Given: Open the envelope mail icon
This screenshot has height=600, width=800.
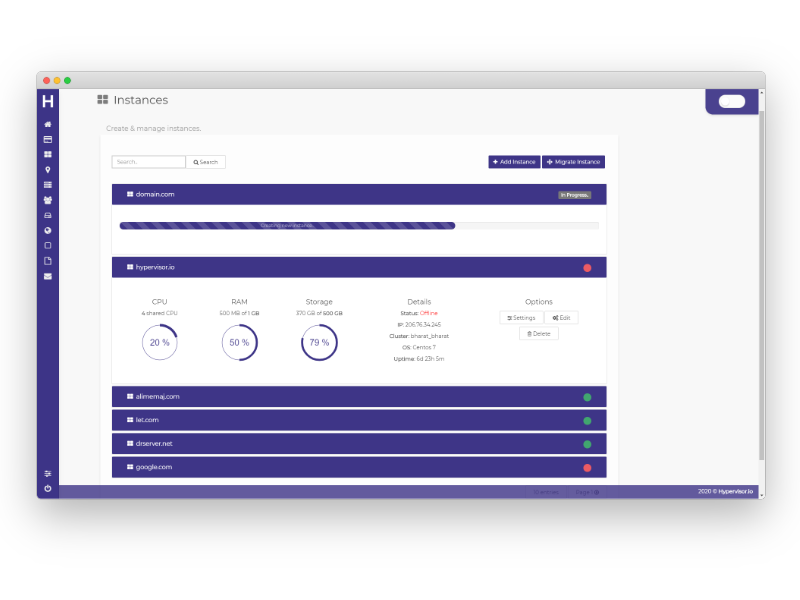Looking at the screenshot, I should coord(47,276).
